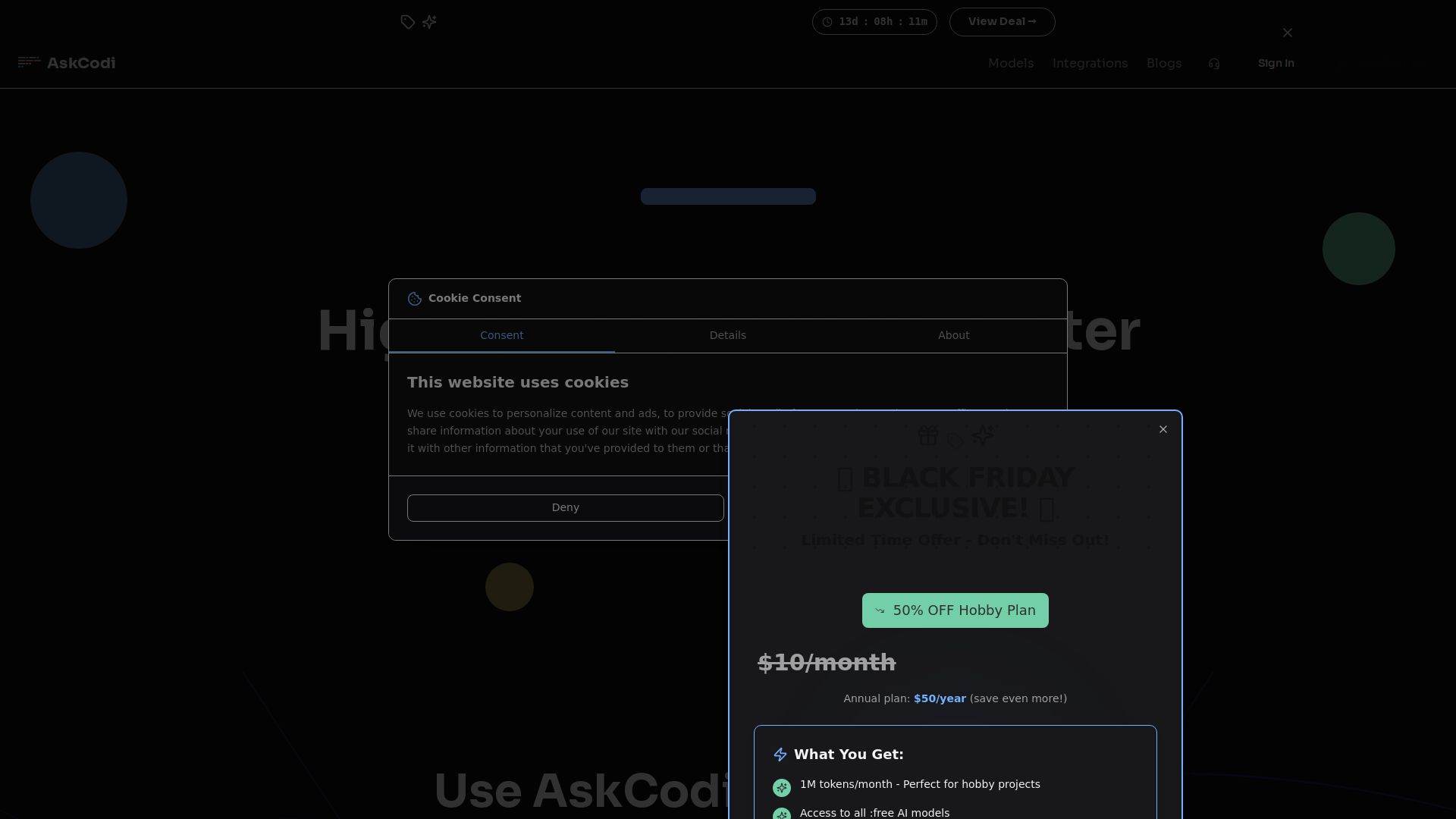Click the View Deal button
This screenshot has height=819, width=1456.
pyautogui.click(x=1002, y=21)
